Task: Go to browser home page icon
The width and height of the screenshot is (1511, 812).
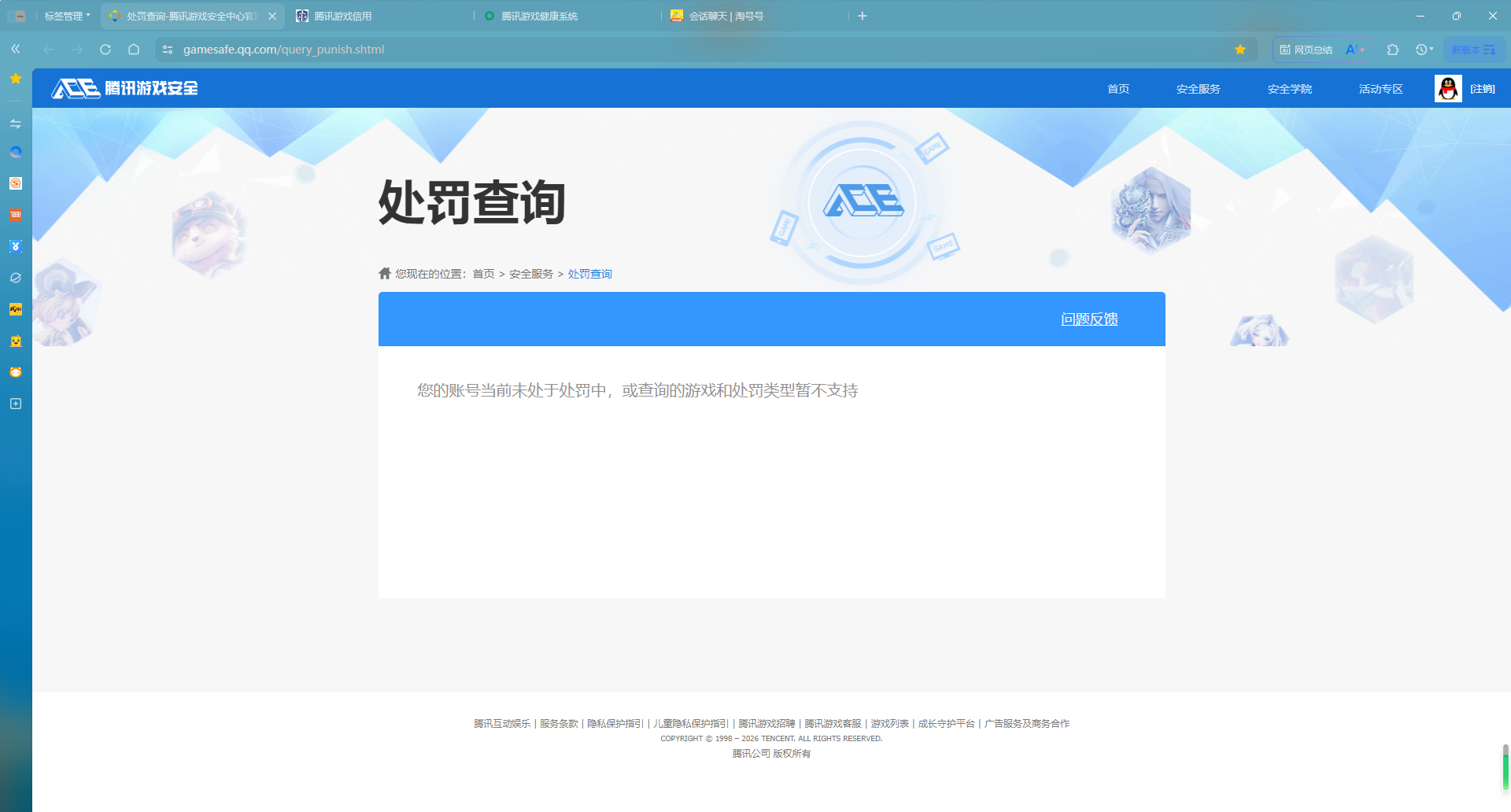Action: pos(134,49)
